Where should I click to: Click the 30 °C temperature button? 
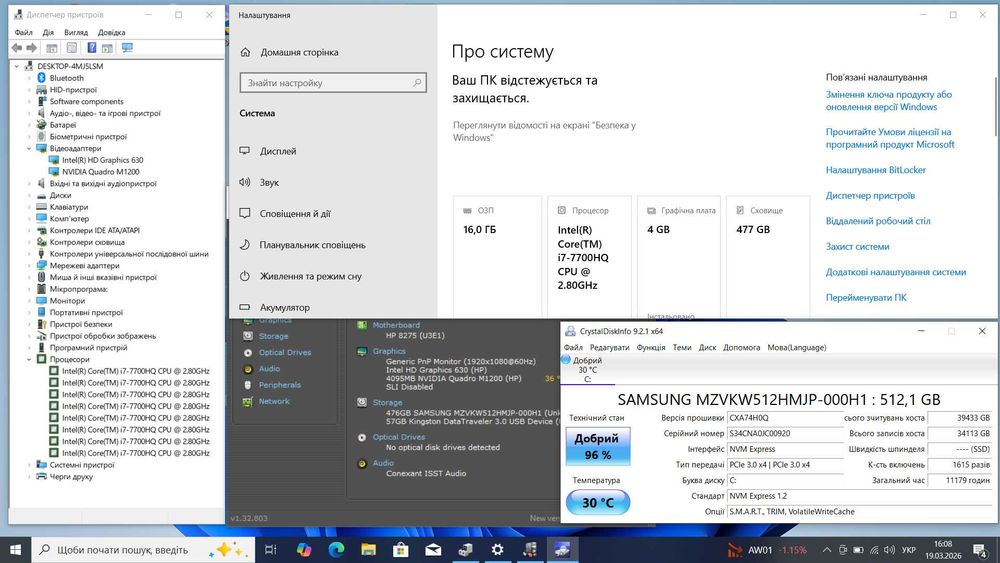(598, 502)
